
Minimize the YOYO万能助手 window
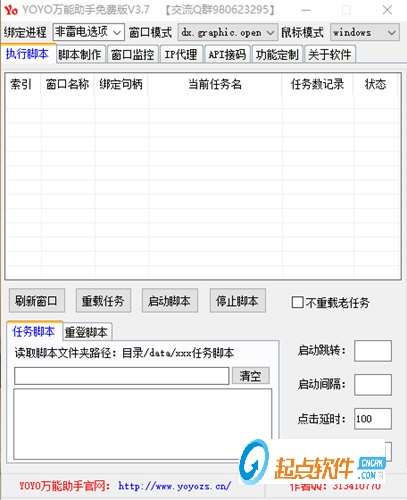click(306, 10)
